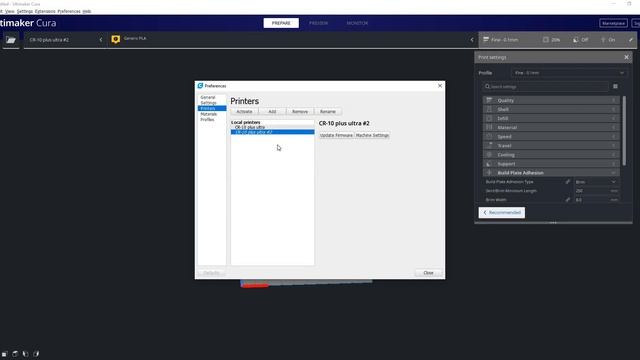Image resolution: width=640 pixels, height=360 pixels.
Task: Click the Activate printer button
Action: tap(244, 111)
